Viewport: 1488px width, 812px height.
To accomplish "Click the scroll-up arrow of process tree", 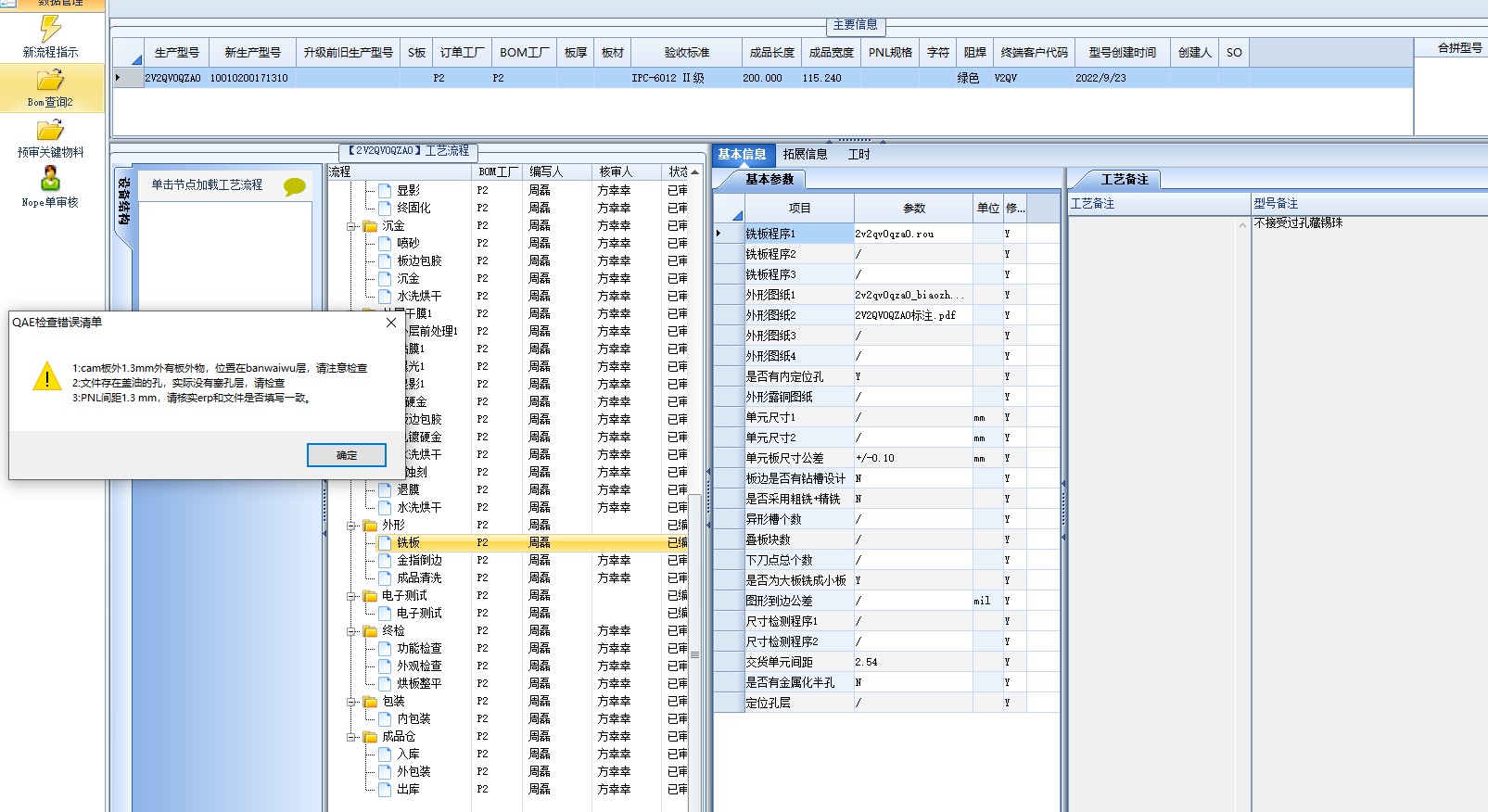I will click(x=694, y=171).
